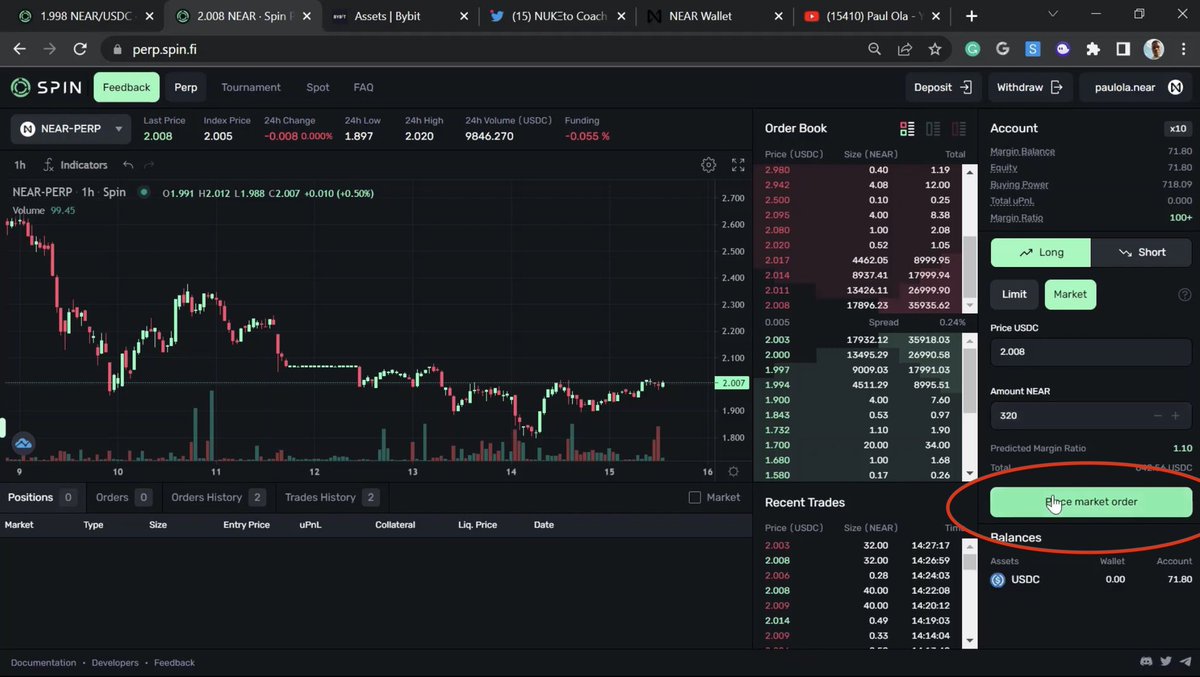Image resolution: width=1200 pixels, height=677 pixels.
Task: Undo last chart action arrow
Action: pyautogui.click(x=128, y=165)
